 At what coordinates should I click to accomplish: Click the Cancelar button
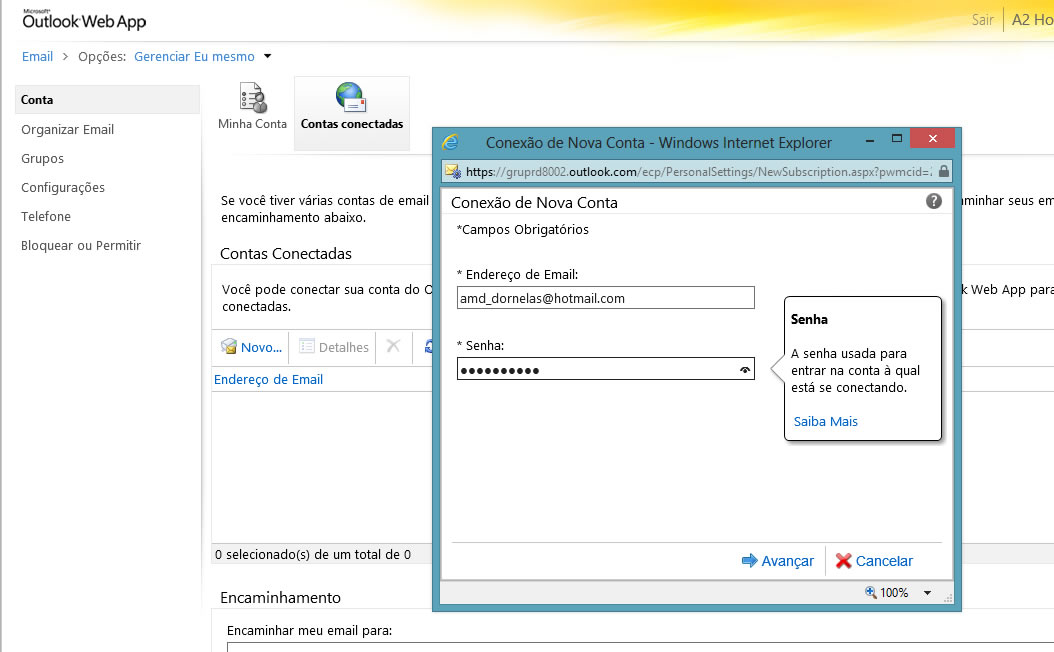874,561
